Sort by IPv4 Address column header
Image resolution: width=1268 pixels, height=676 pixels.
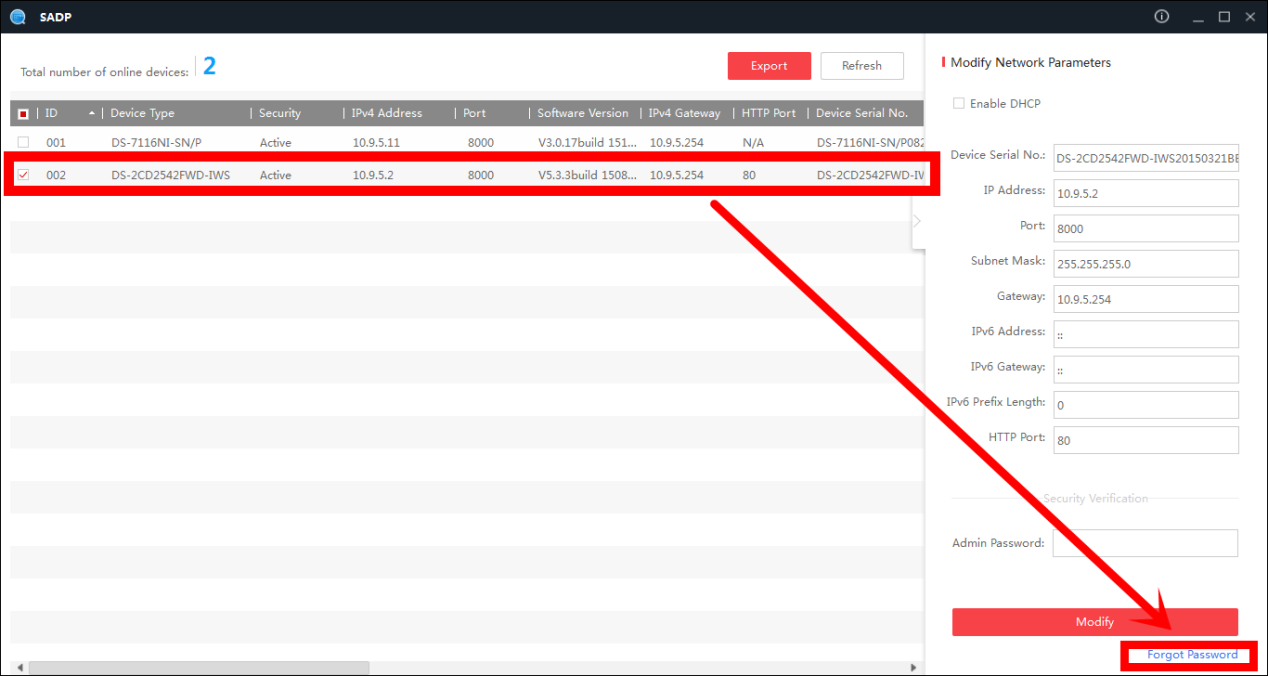[387, 113]
